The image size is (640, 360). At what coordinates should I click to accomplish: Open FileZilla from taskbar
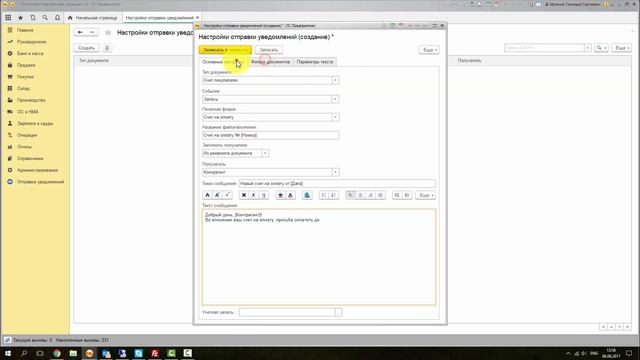pyautogui.click(x=155, y=353)
